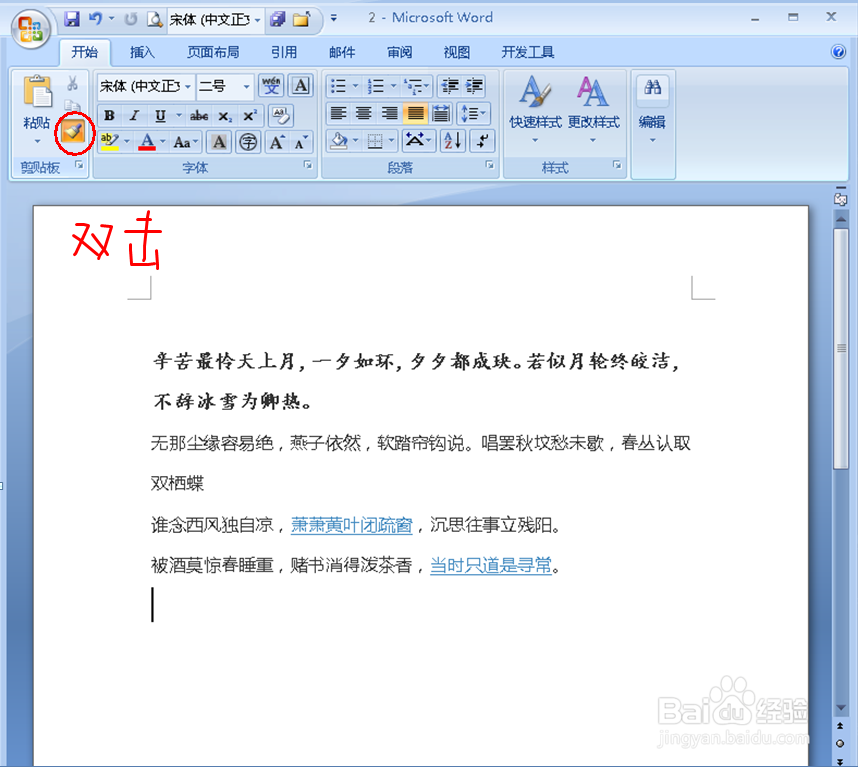
Task: Click the Sort icon in Paragraph group
Action: click(x=453, y=141)
